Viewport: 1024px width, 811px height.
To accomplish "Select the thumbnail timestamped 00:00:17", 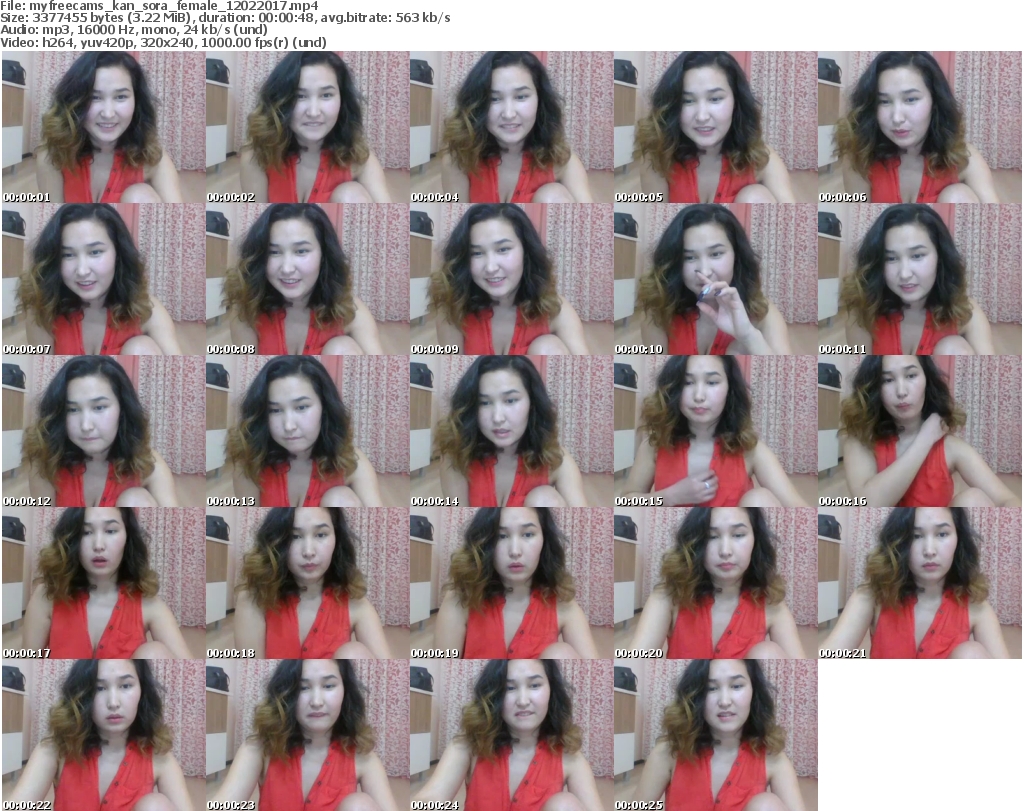I will click(x=104, y=583).
